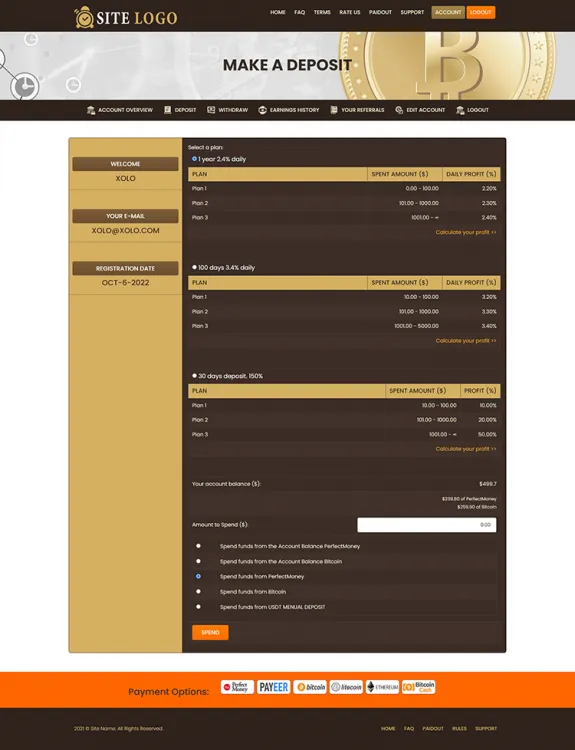The width and height of the screenshot is (575, 750).
Task: Open Account Overview in the submenu
Action: 125,110
